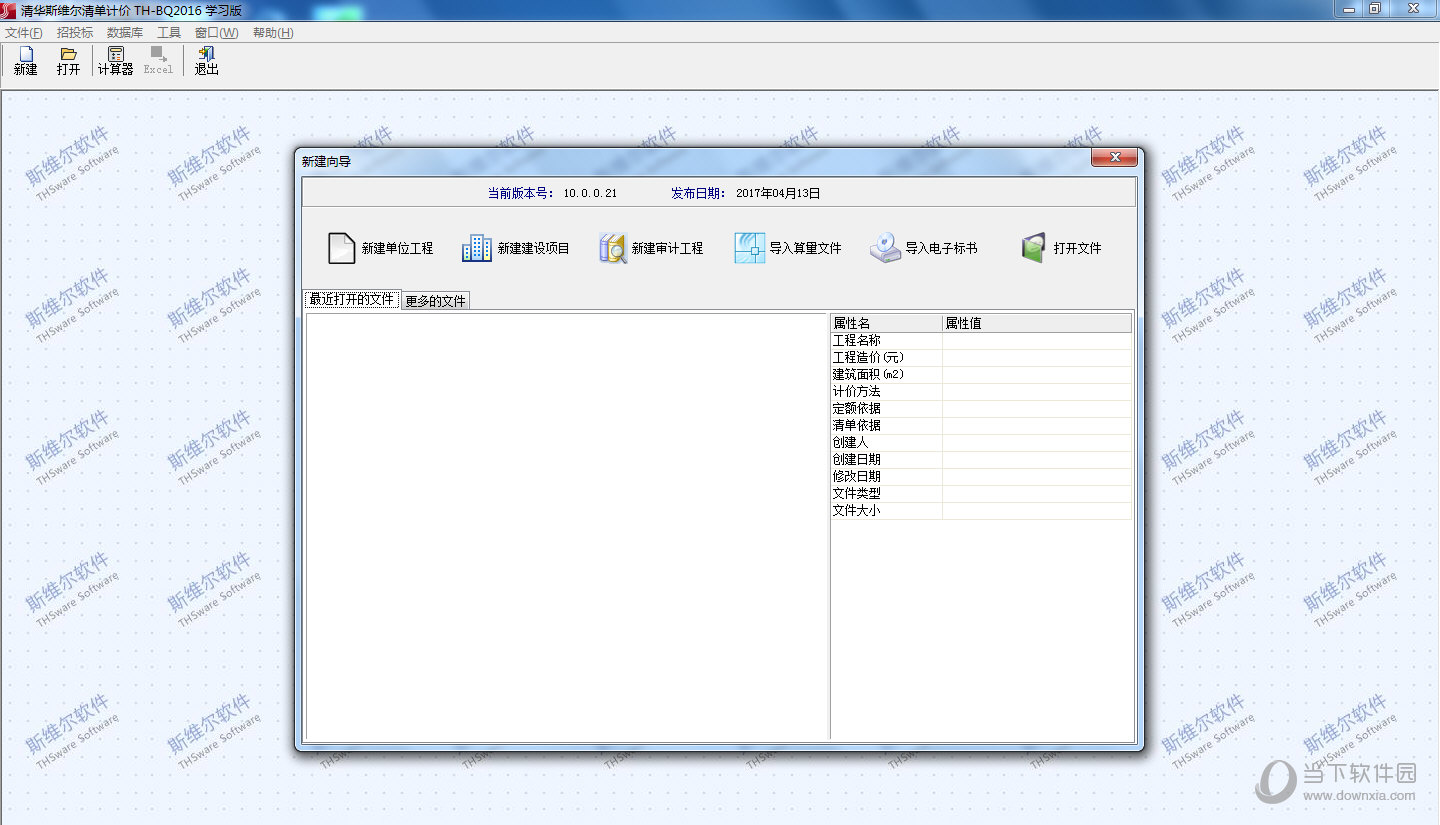Viewport: 1440px width, 825px height.
Task: Open the 窗口(W) menu
Action: point(217,33)
